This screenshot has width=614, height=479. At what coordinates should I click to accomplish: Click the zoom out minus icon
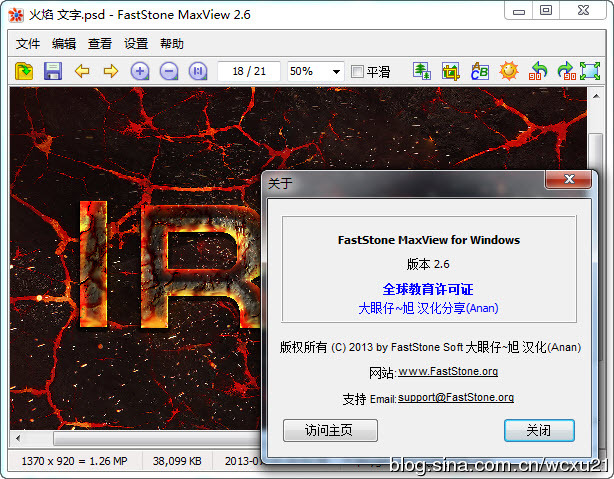coord(169,71)
